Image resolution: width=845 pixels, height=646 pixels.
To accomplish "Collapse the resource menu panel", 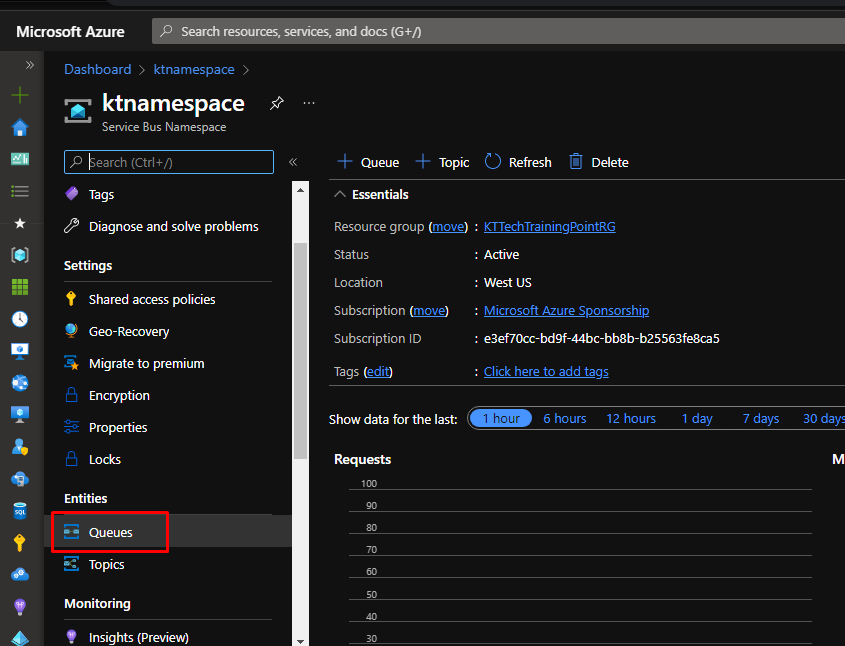I will pos(293,162).
